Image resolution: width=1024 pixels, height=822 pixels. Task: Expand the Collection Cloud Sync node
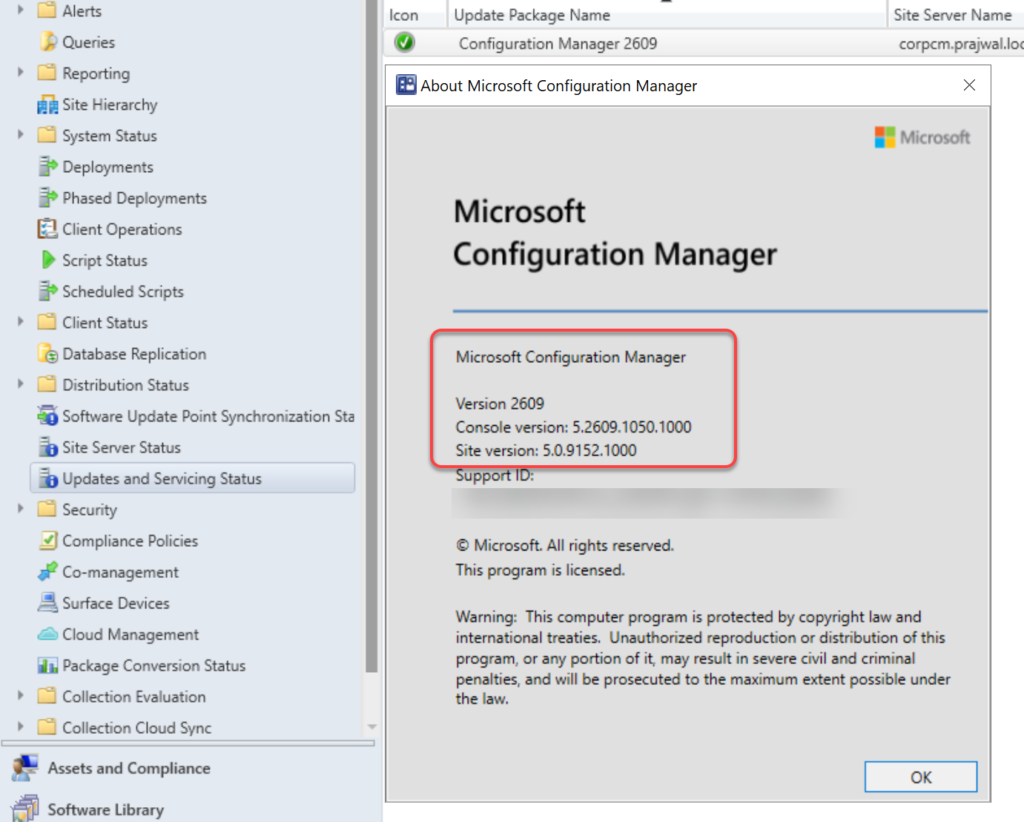click(20, 727)
